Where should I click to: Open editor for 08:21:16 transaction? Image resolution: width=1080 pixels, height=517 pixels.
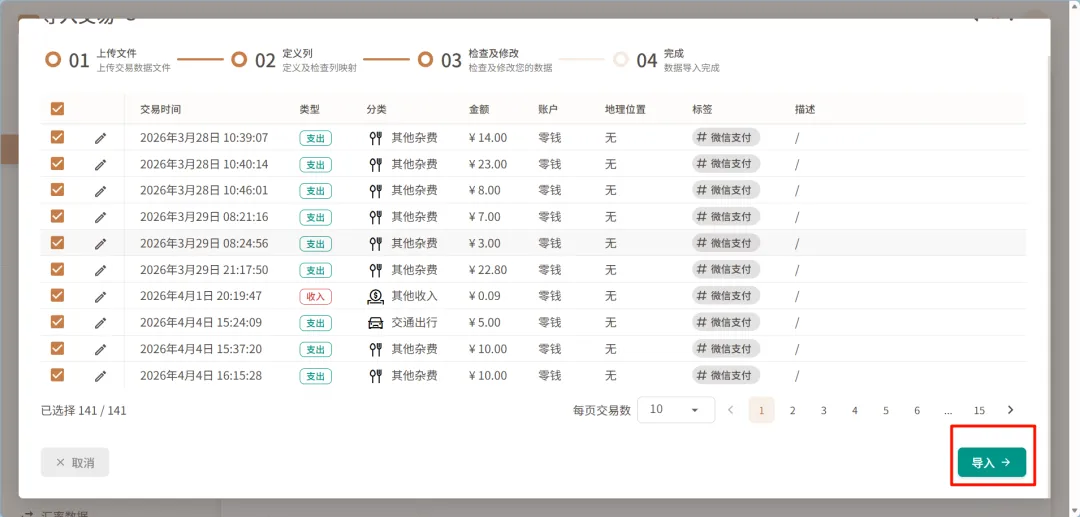click(x=101, y=218)
